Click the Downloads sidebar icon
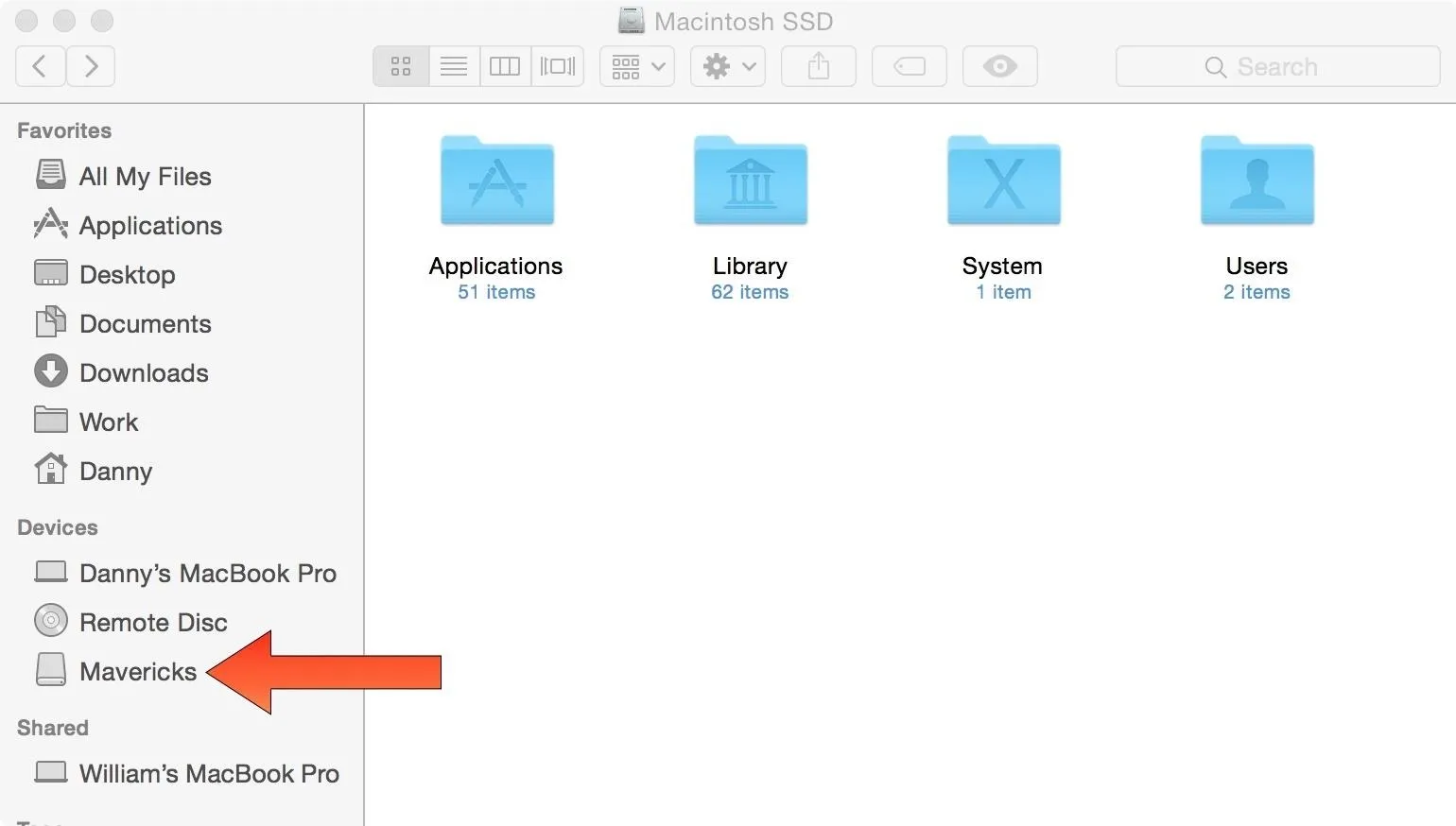The image size is (1456, 826). (x=51, y=371)
